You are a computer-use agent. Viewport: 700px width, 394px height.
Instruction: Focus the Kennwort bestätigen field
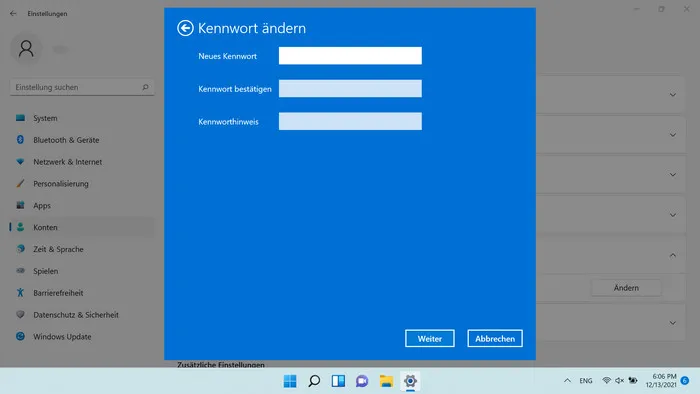(350, 88)
